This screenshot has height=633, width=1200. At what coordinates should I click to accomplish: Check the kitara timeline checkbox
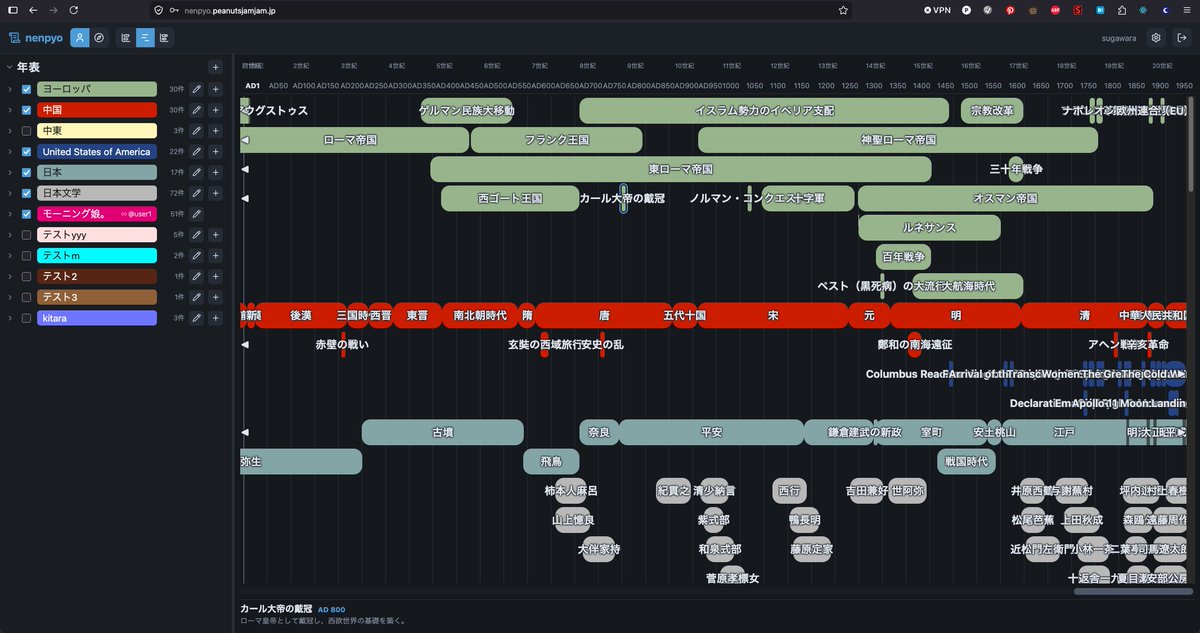[x=27, y=318]
